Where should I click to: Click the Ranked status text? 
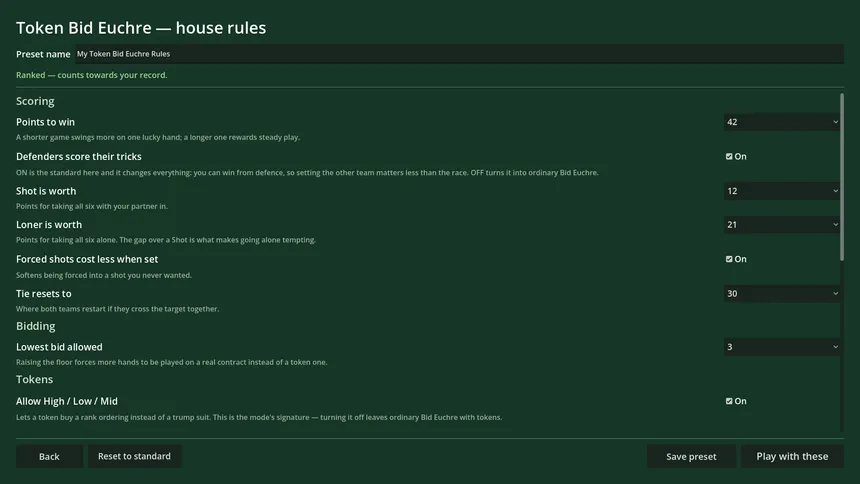point(92,75)
